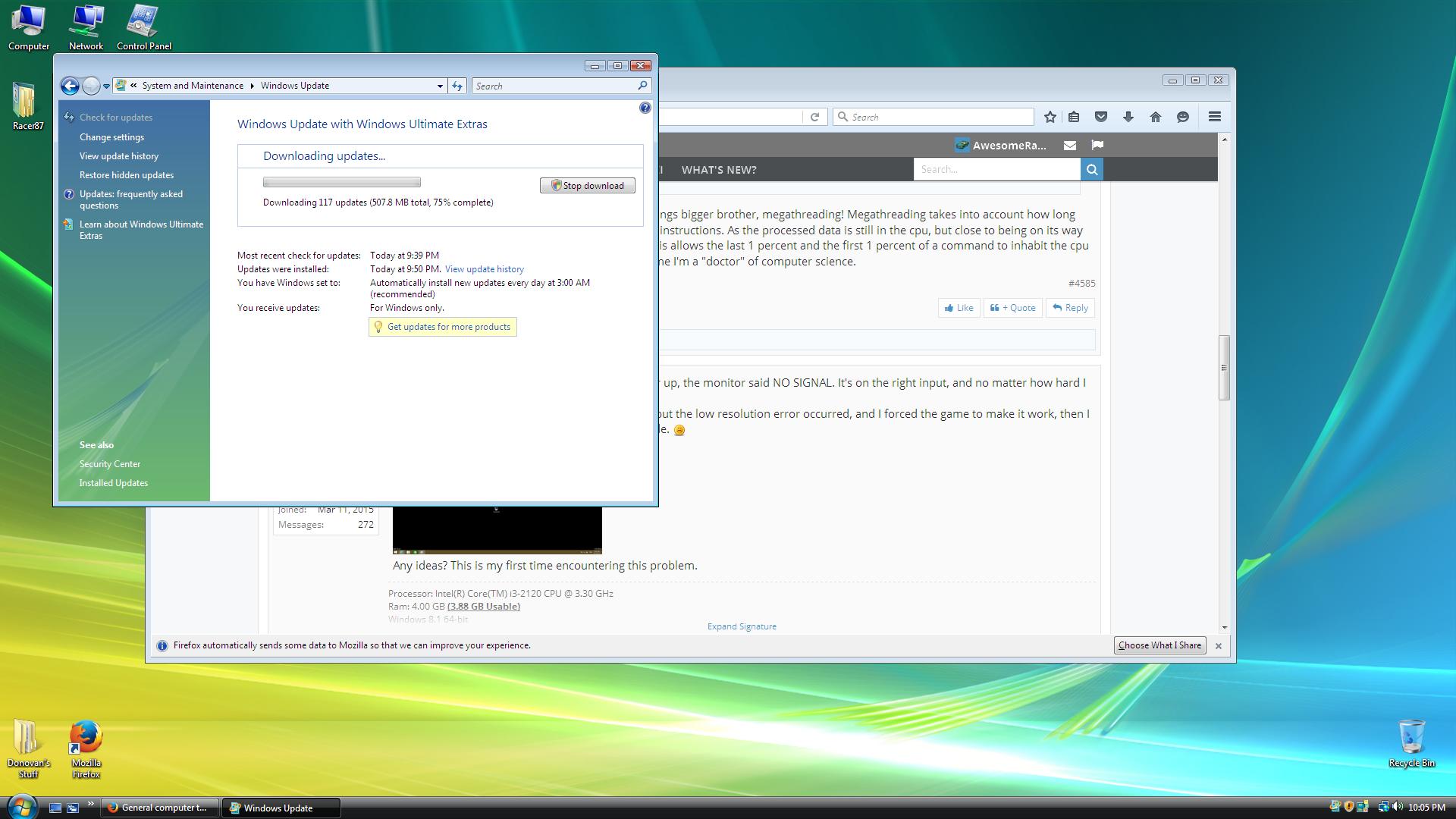
Task: Click the Firefox home icon
Action: pos(1155,117)
